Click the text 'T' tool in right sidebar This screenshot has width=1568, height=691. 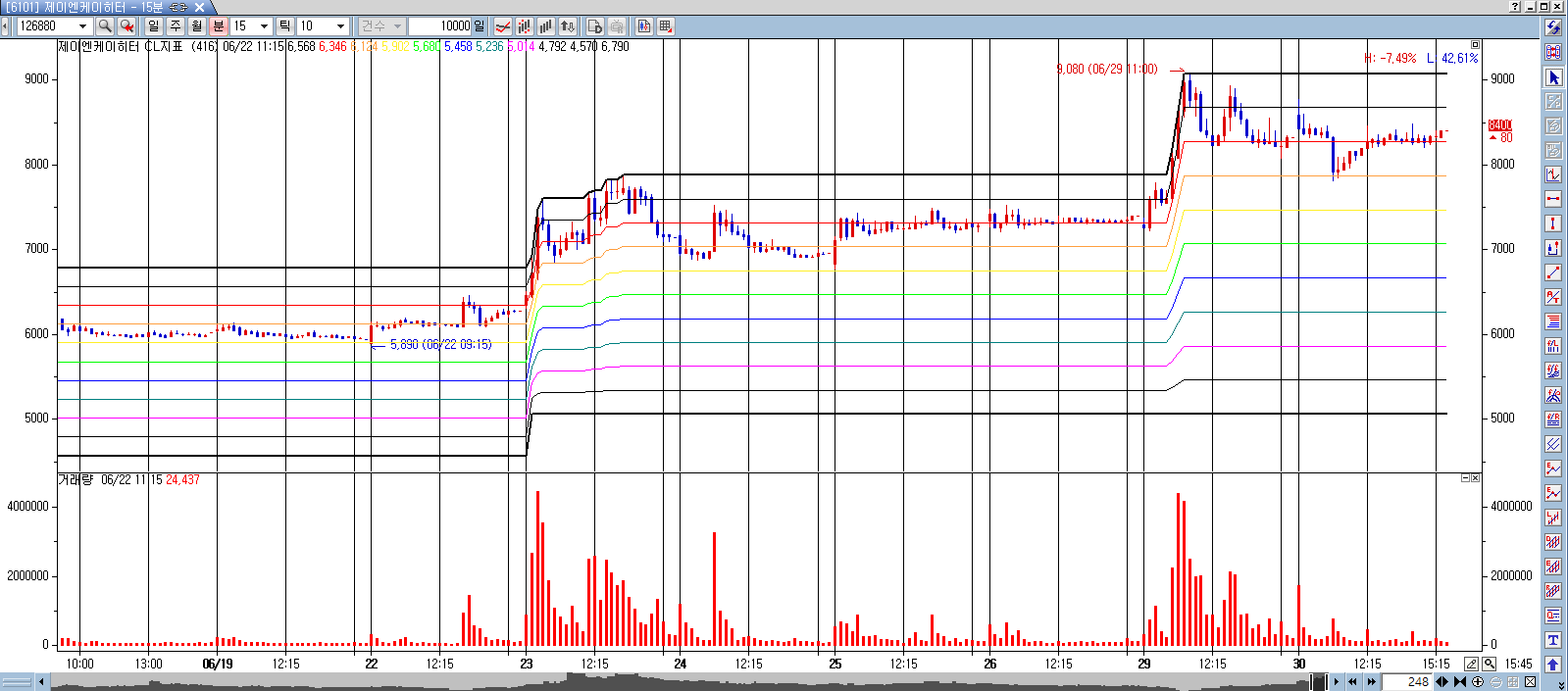click(x=1553, y=640)
